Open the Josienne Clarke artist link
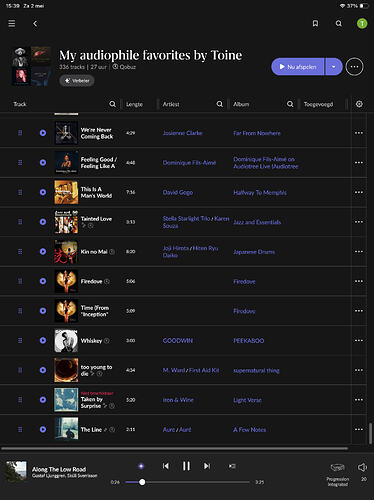This screenshot has width=374, height=500. (x=182, y=133)
